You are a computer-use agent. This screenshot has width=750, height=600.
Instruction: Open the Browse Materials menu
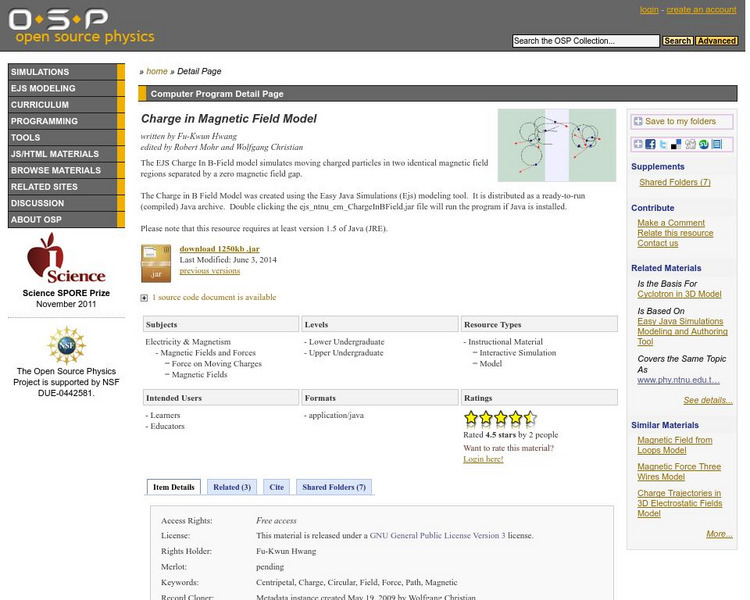tap(66, 170)
